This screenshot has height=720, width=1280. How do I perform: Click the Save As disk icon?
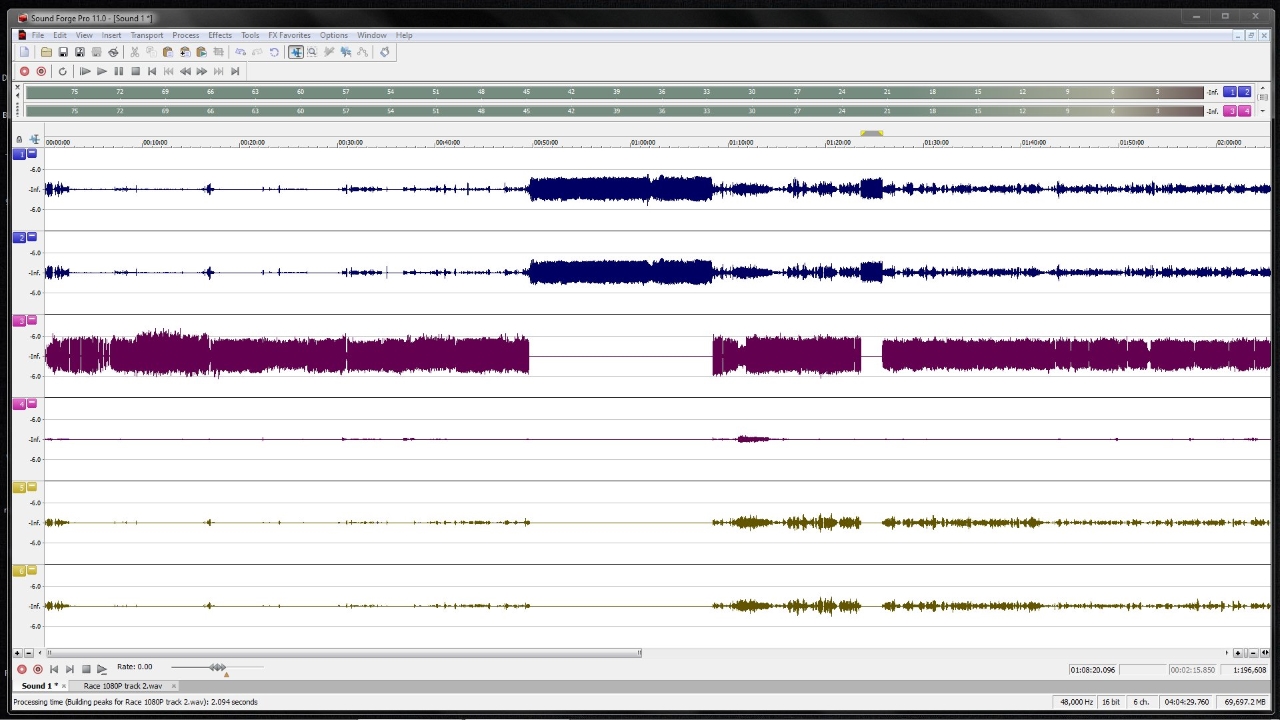80,52
